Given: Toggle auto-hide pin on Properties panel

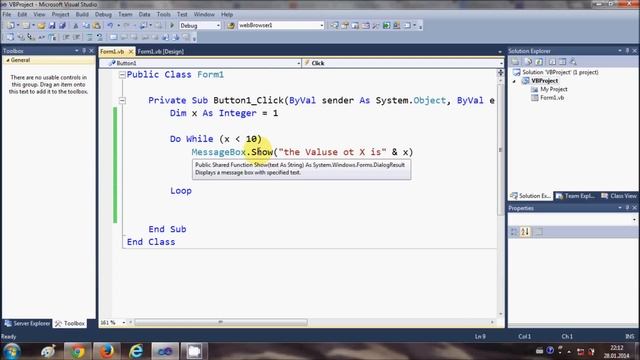Looking at the screenshot, I should (627, 208).
